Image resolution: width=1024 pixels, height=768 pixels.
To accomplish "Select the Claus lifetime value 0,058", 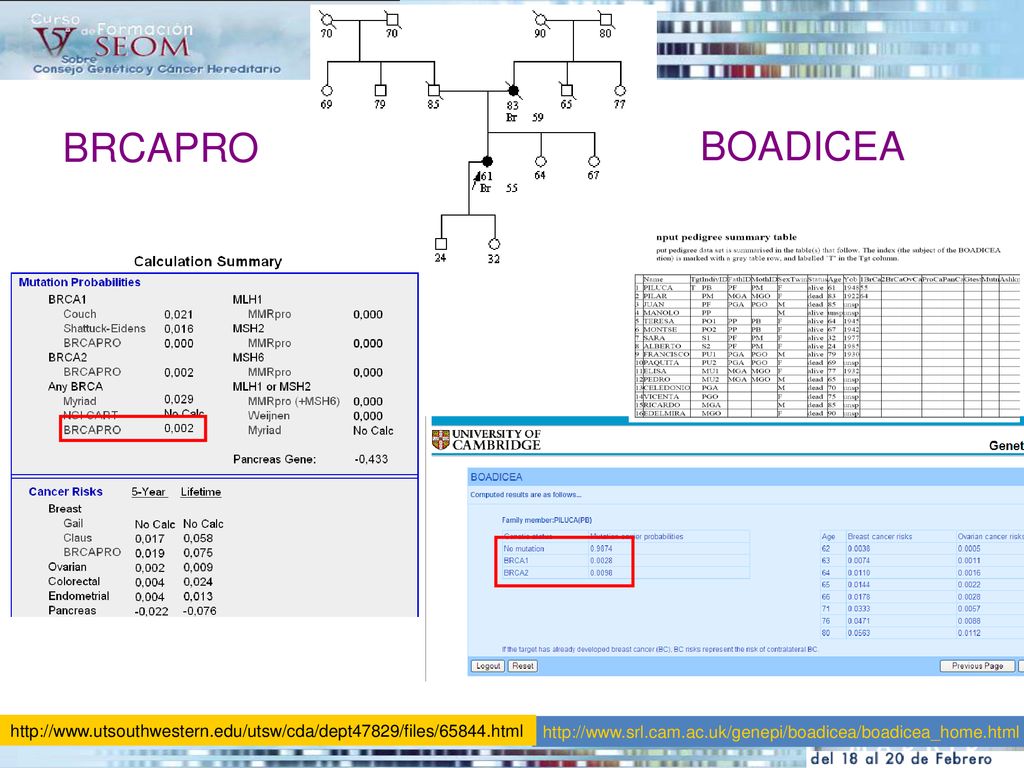I will [x=198, y=538].
